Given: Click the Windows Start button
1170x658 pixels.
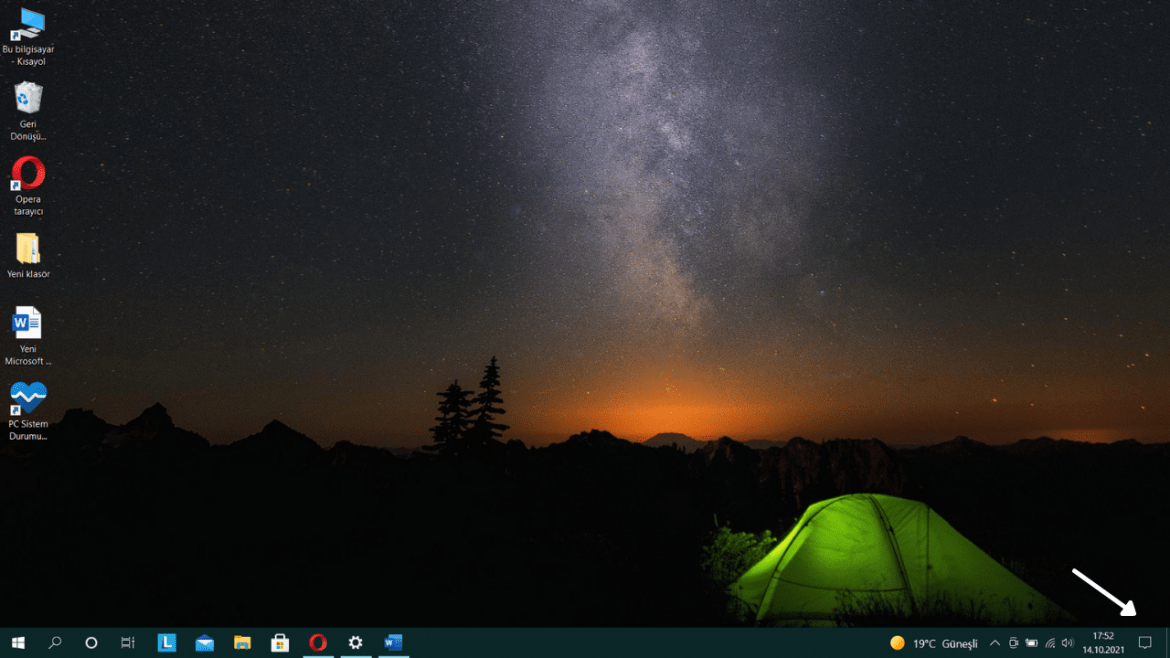Looking at the screenshot, I should [18, 643].
